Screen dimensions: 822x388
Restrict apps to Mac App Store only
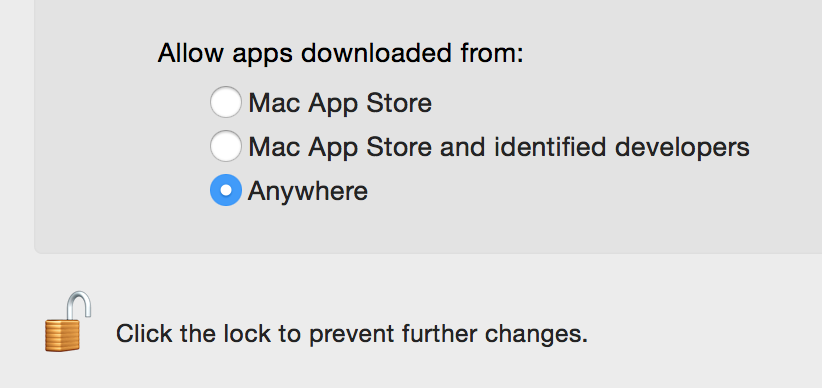click(226, 102)
